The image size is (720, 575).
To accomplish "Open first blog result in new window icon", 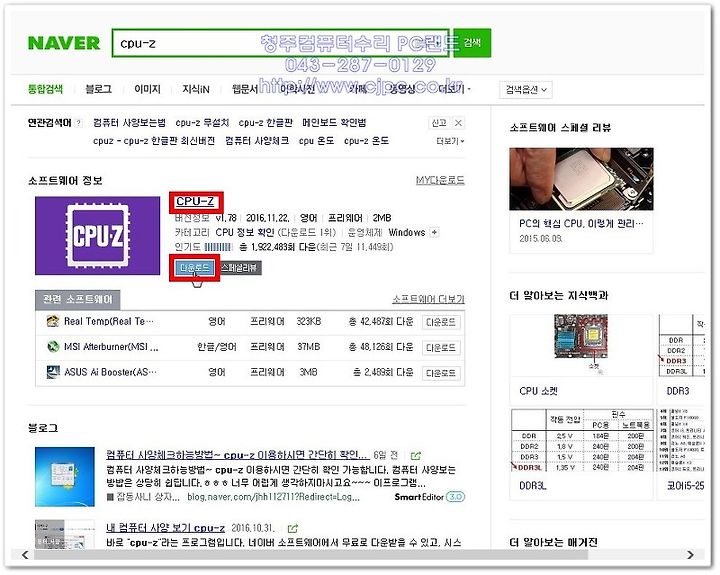I will pos(416,456).
